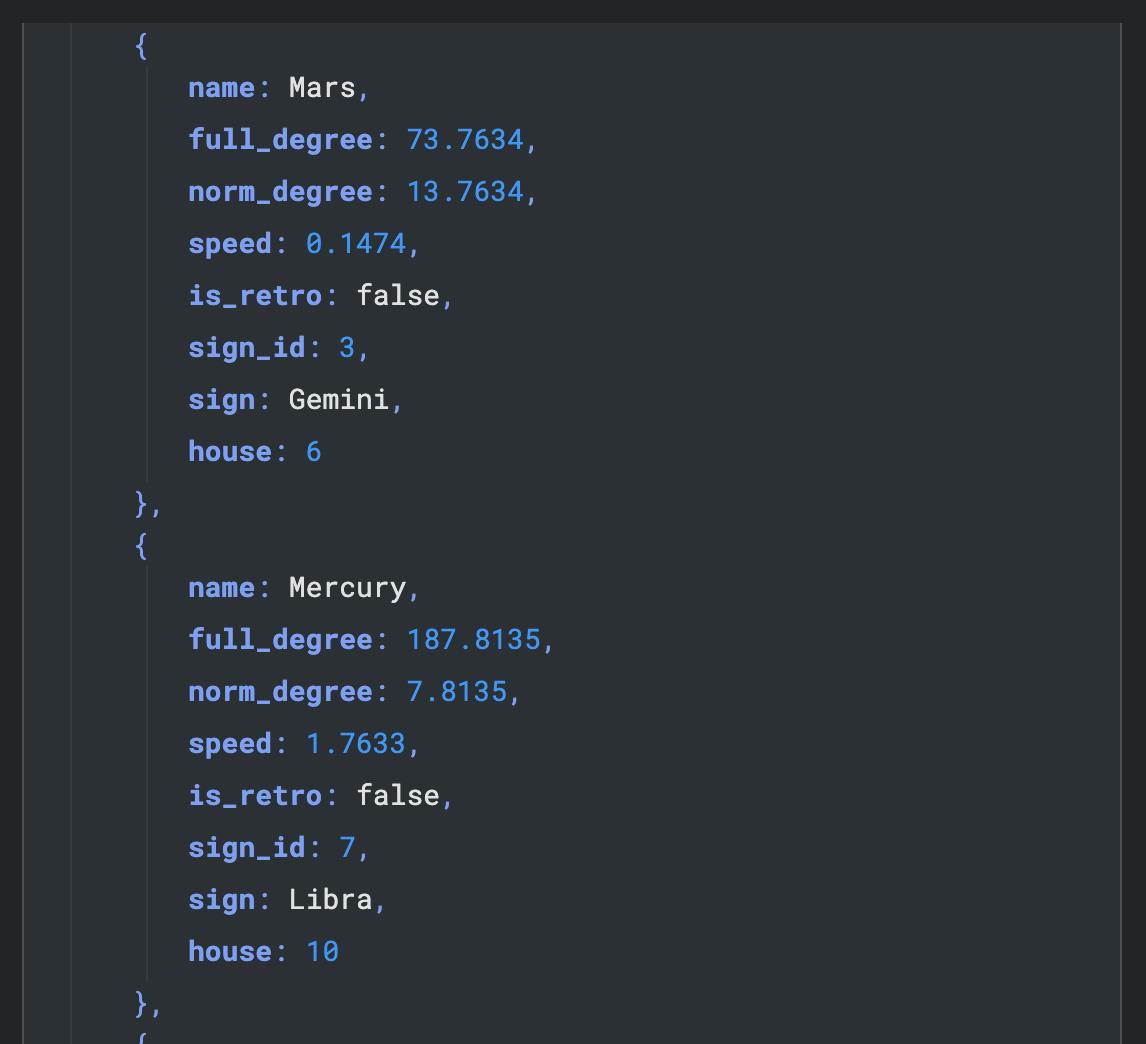Click the sign_id value 3
The height and width of the screenshot is (1044, 1146).
pyautogui.click(x=346, y=348)
